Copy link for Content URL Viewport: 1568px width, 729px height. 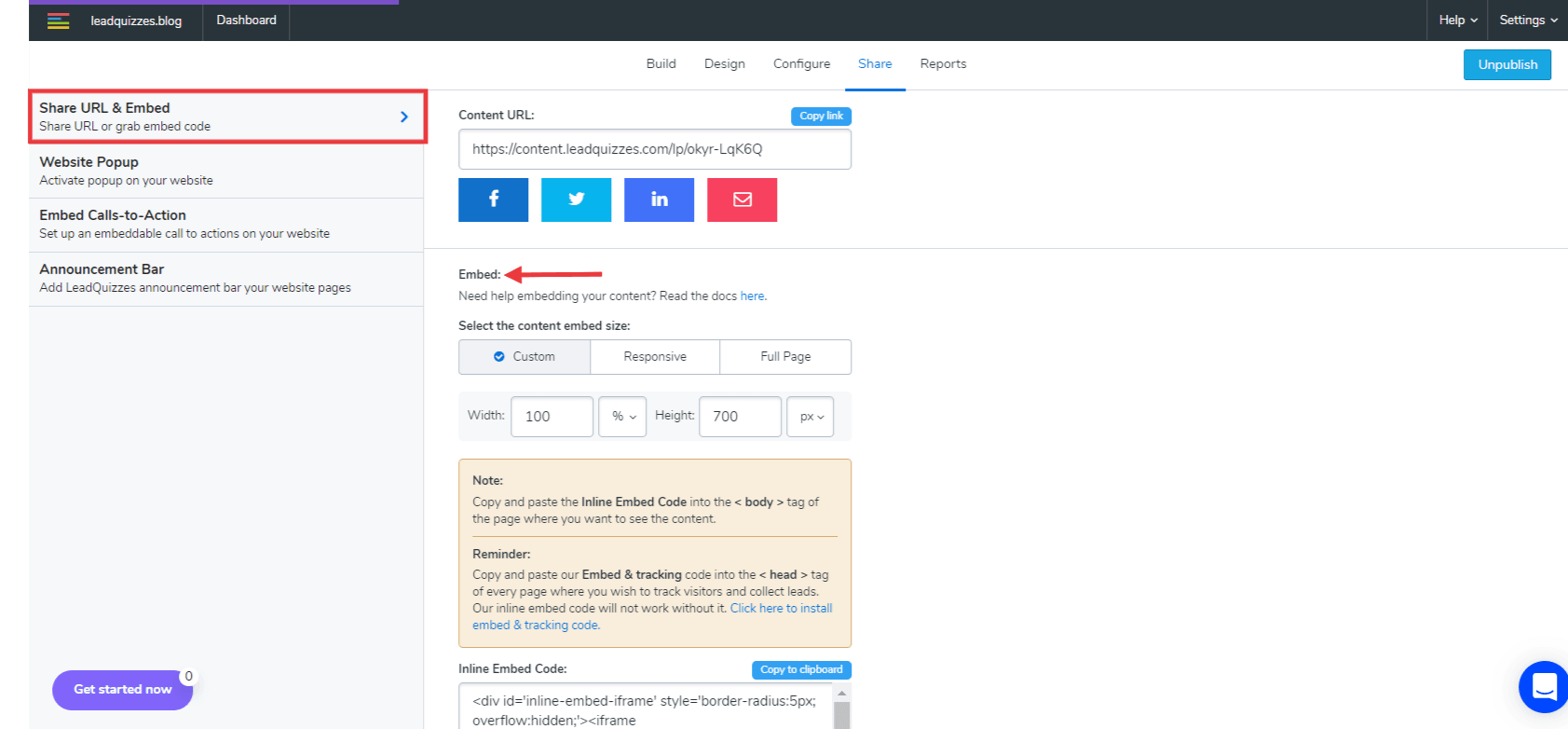pyautogui.click(x=821, y=116)
